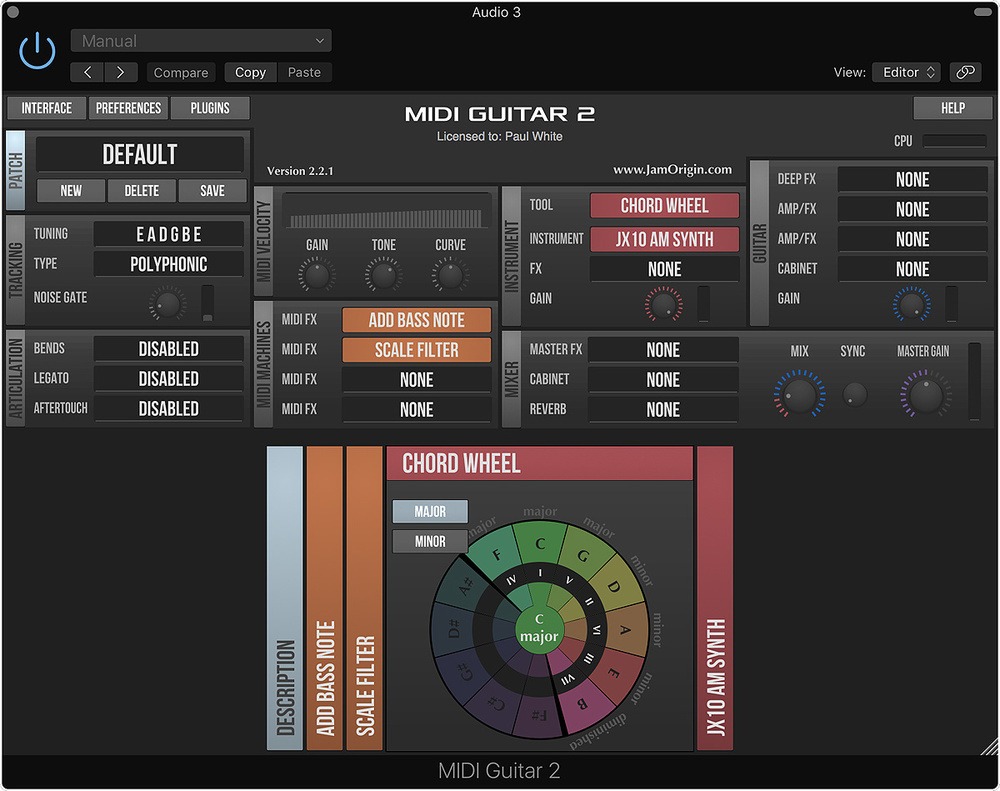Select the Major chord wheel mode
Screen dimensions: 1000x791
(430, 512)
